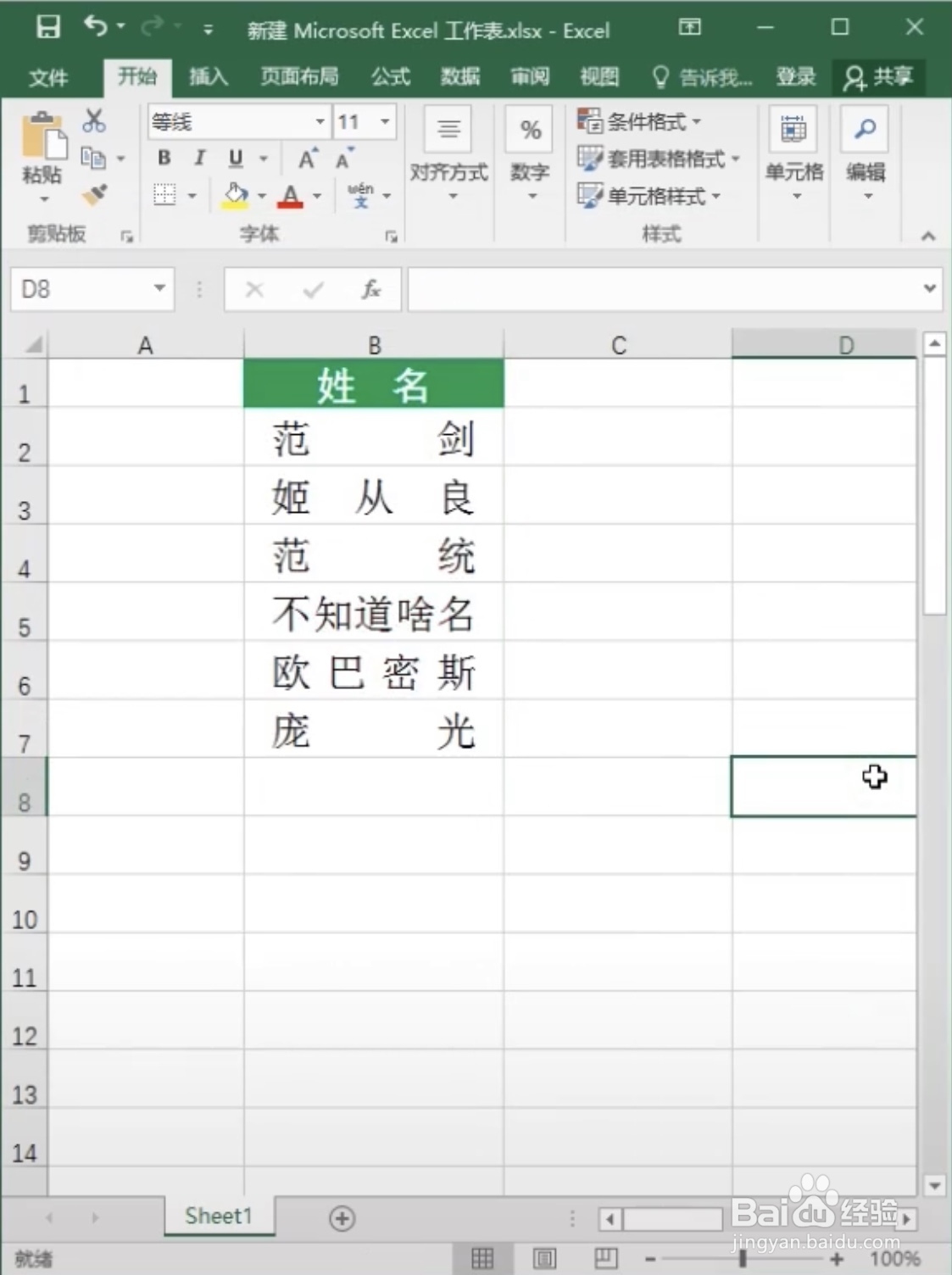Screen dimensions: 952x1275
Task: Switch to the 数据 ribbon tab
Action: click(459, 77)
